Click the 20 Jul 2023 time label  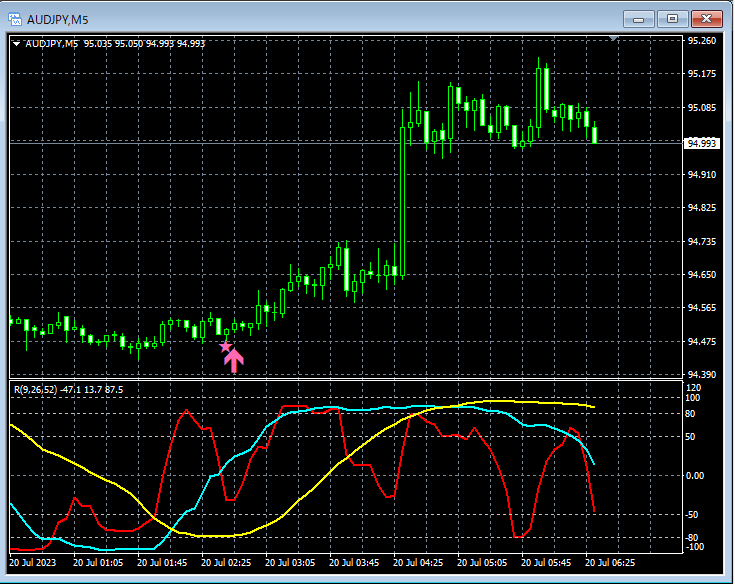[x=32, y=562]
